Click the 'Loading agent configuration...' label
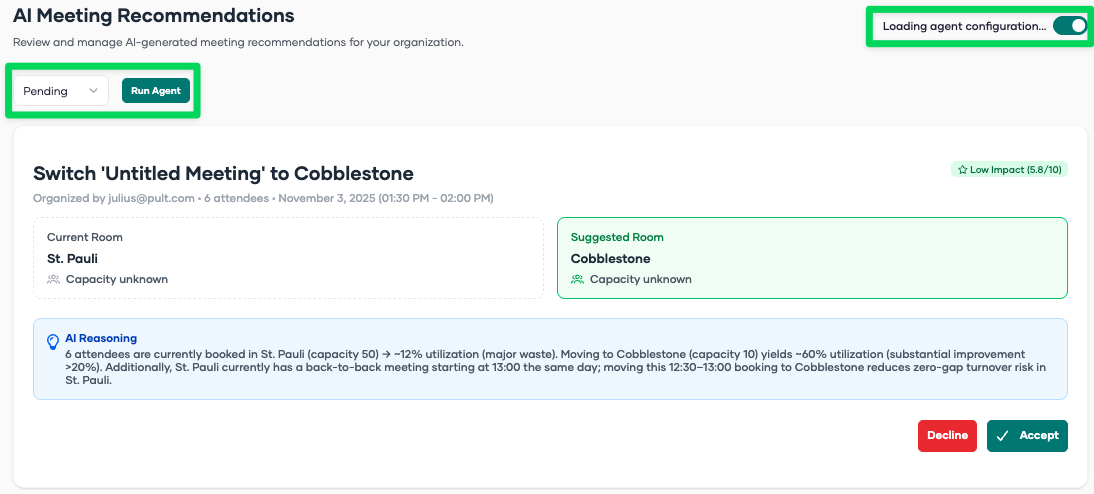The image size is (1094, 494). click(964, 27)
